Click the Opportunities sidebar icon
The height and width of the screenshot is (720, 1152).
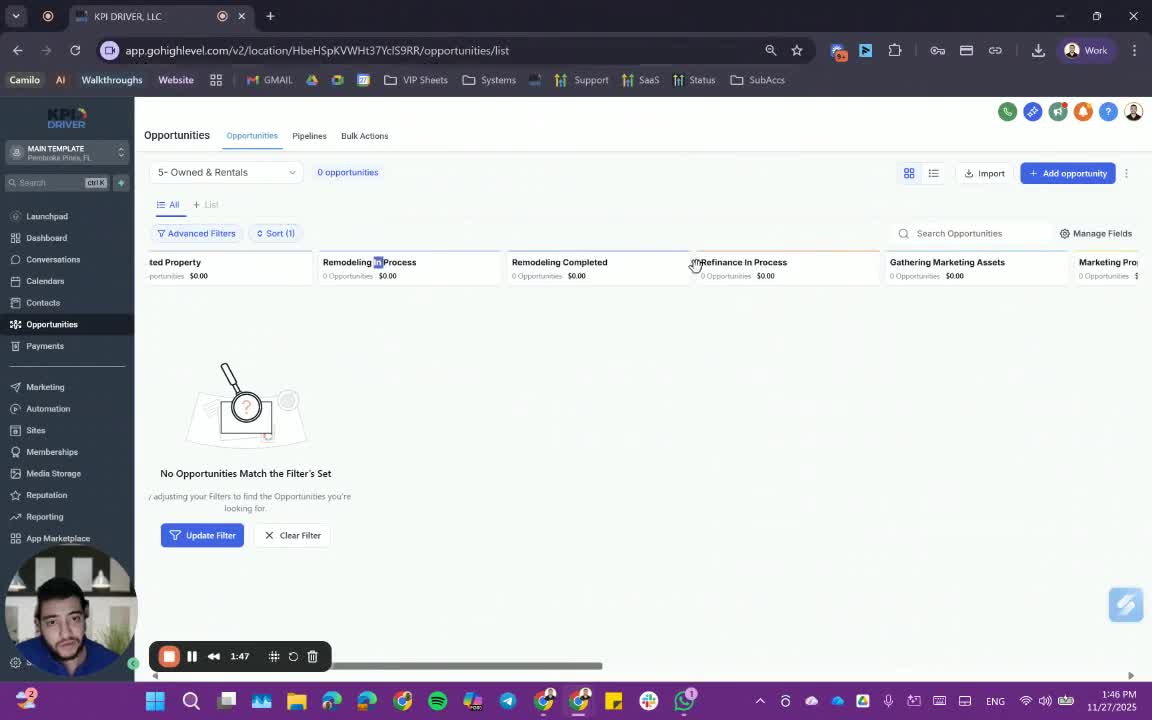pos(15,325)
